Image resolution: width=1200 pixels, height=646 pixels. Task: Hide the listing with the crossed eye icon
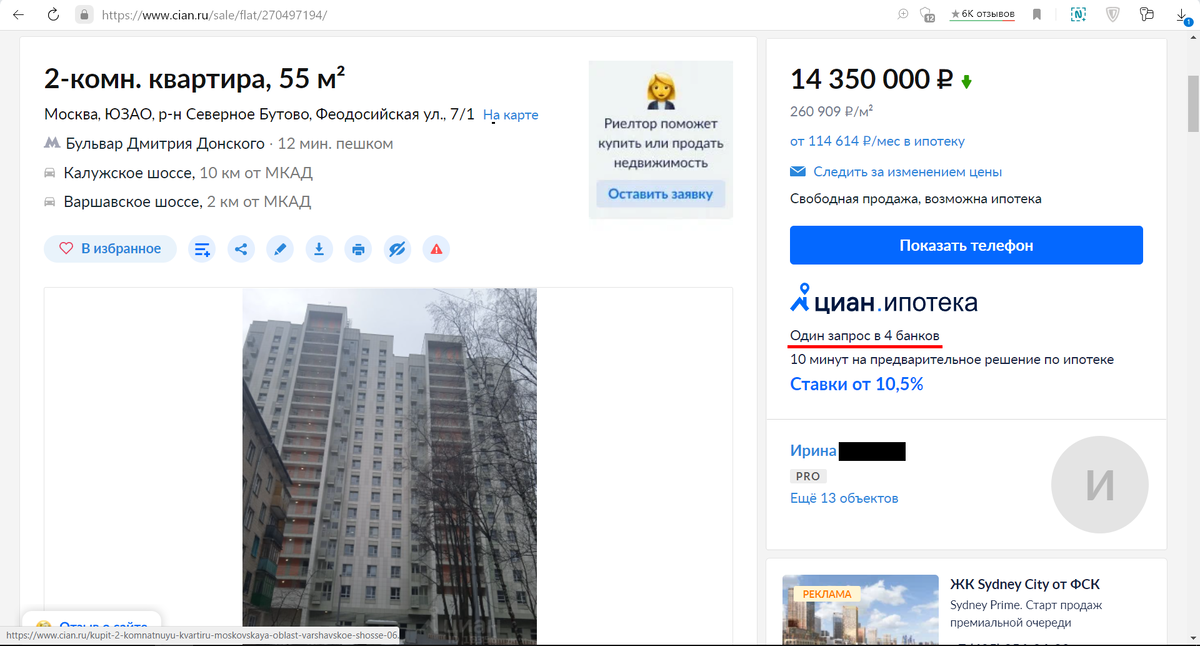tap(397, 249)
